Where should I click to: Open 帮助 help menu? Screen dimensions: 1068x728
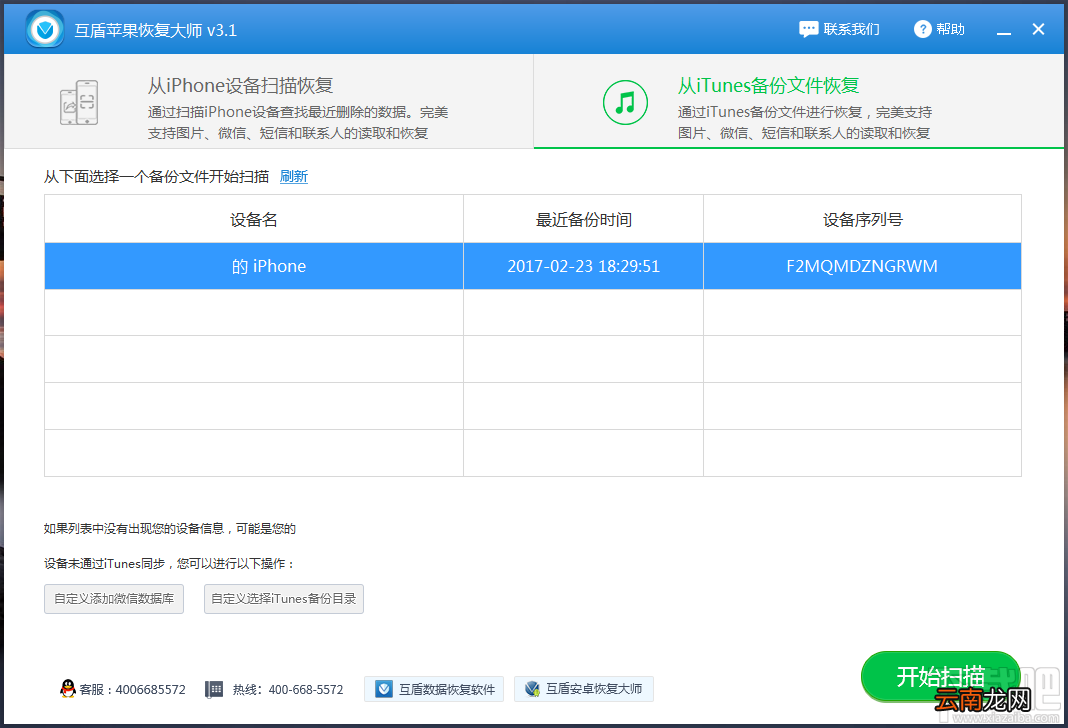point(939,29)
